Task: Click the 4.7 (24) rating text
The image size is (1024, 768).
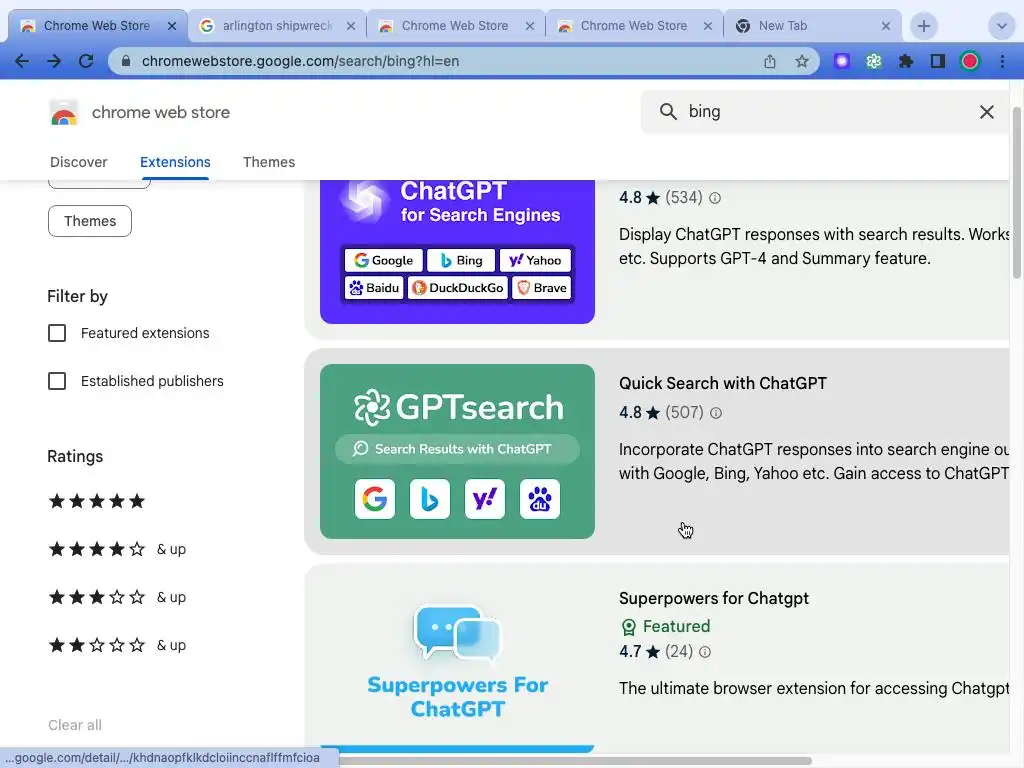Action: (656, 652)
